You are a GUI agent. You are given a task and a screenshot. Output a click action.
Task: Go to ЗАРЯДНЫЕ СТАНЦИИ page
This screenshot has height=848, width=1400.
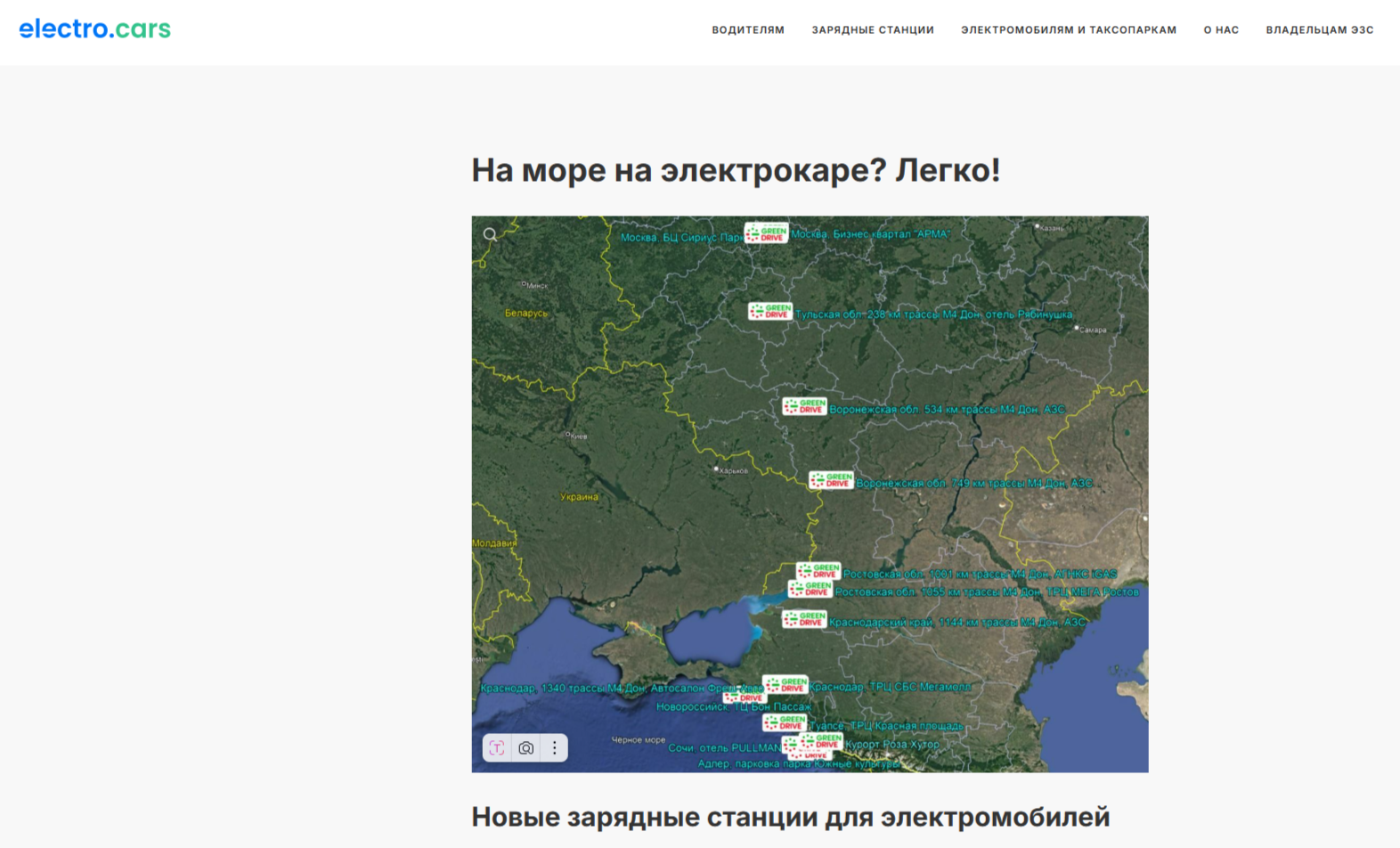pos(872,30)
